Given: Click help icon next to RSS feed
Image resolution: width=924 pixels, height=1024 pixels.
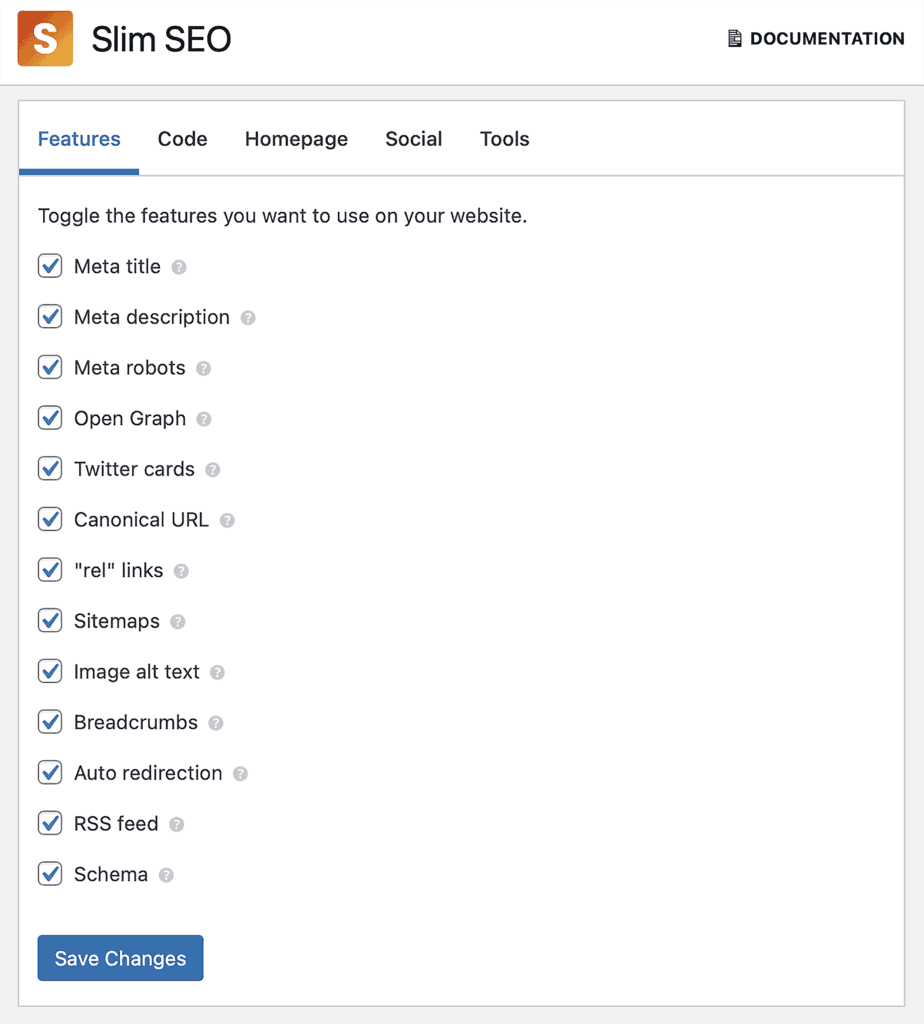Looking at the screenshot, I should coord(177,824).
